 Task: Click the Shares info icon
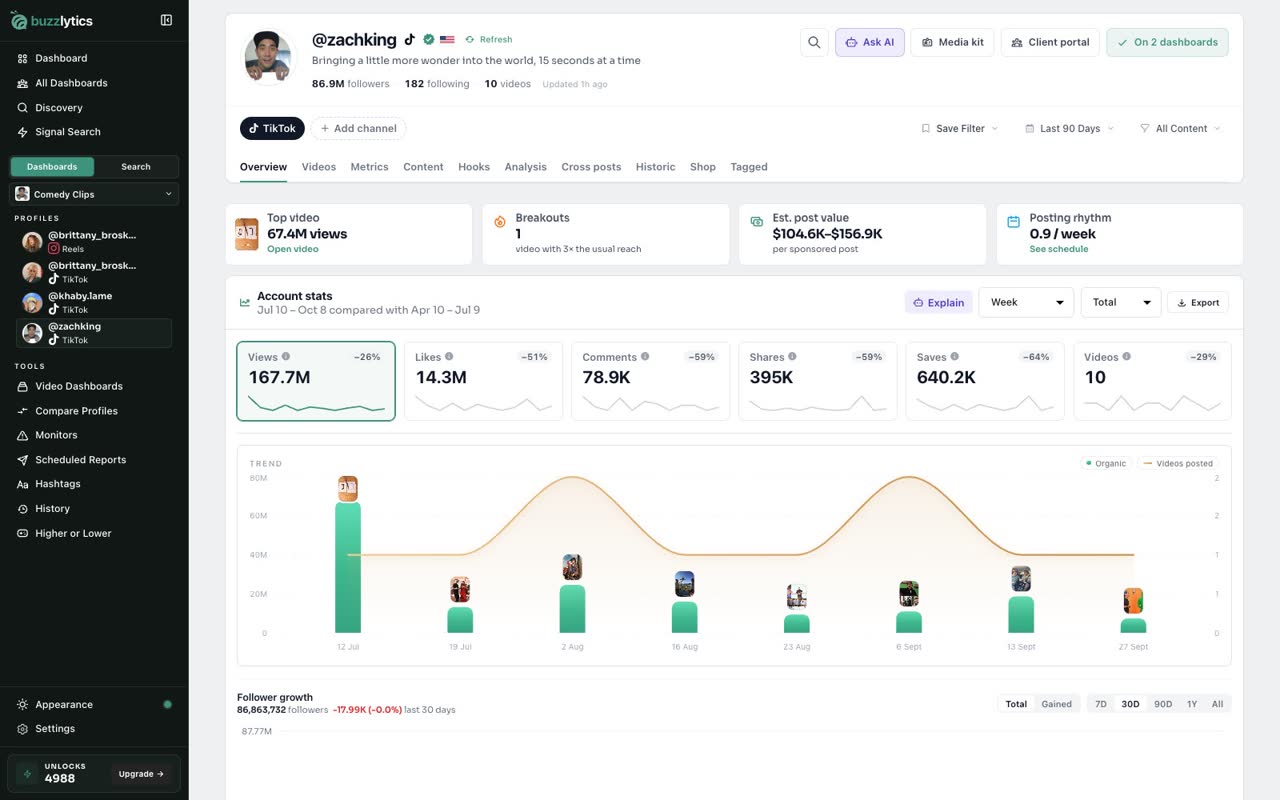792,357
